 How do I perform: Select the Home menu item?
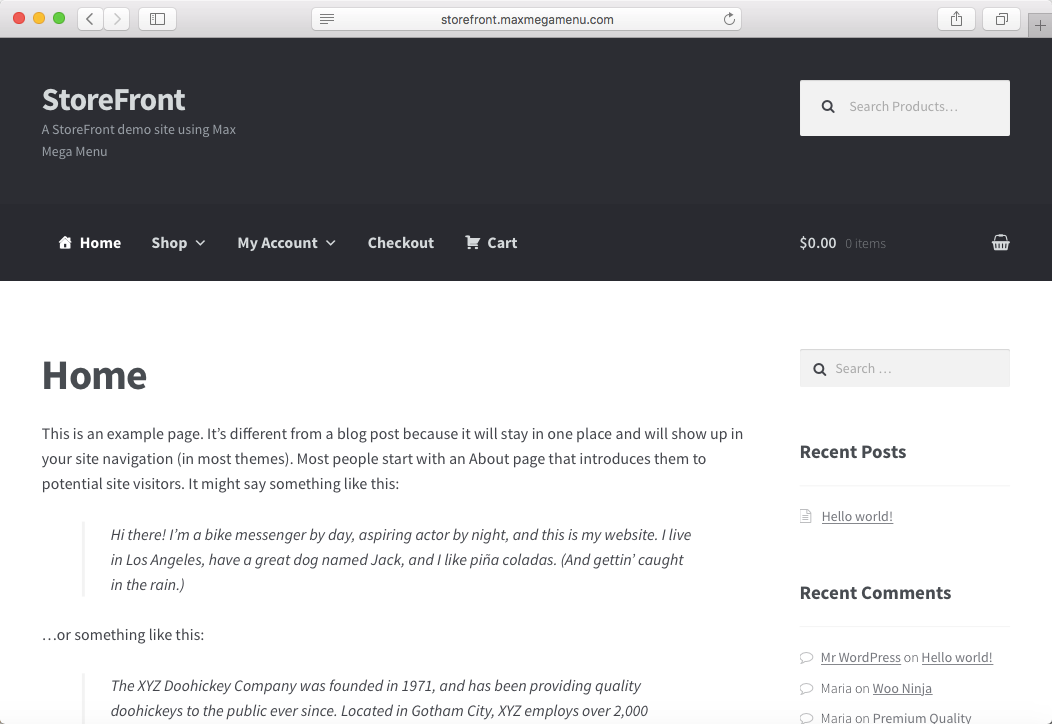tap(100, 243)
